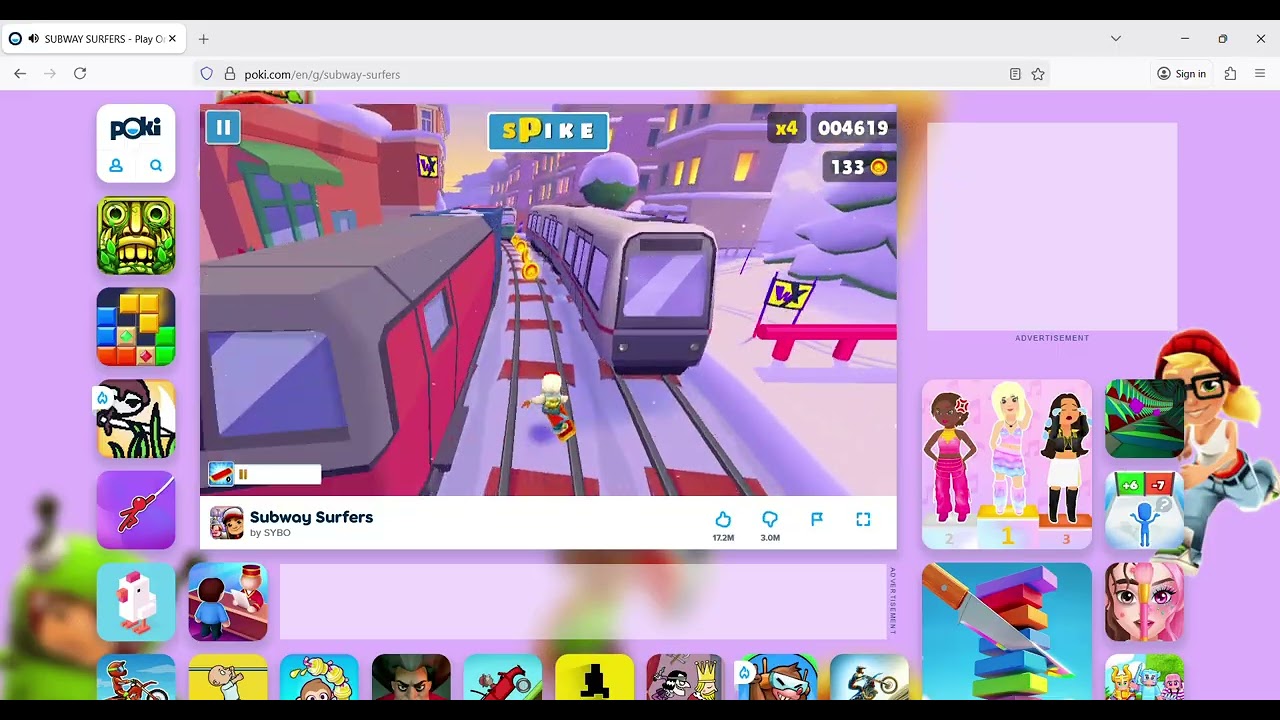
Task: Open the browser application menu
Action: click(1260, 74)
